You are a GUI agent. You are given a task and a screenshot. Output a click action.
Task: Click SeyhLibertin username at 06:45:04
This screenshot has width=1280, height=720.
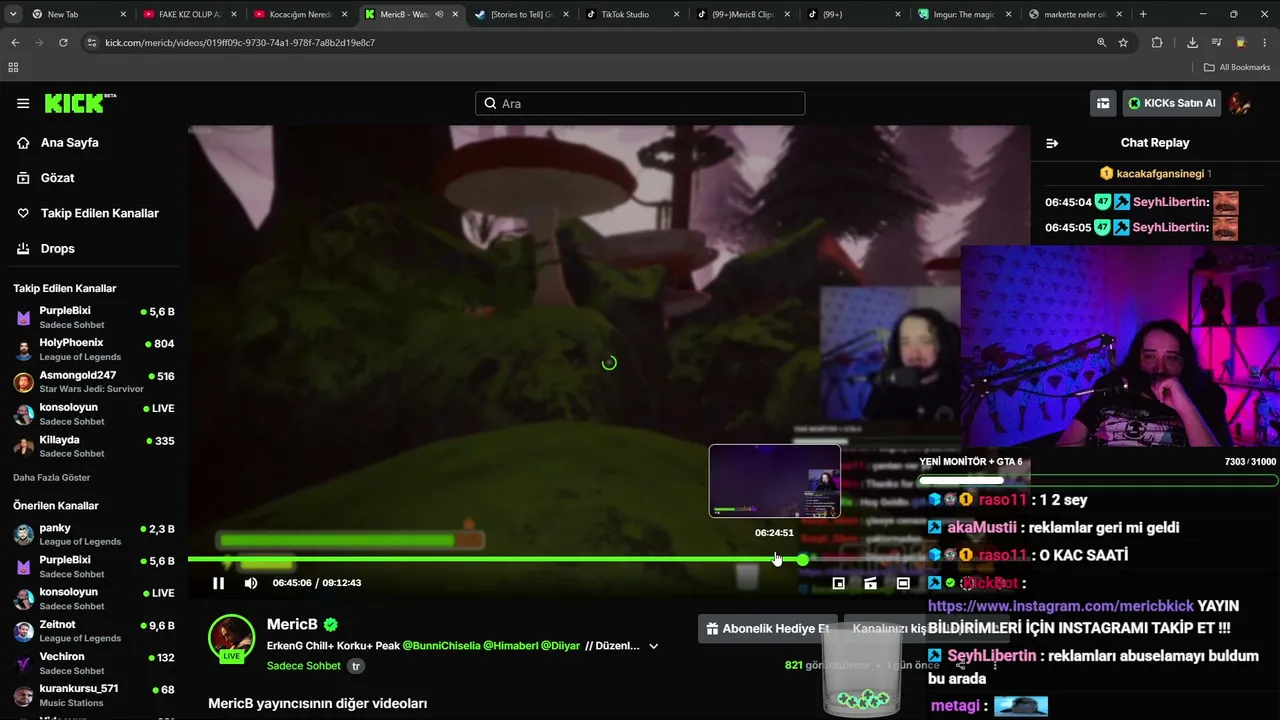click(x=1171, y=202)
